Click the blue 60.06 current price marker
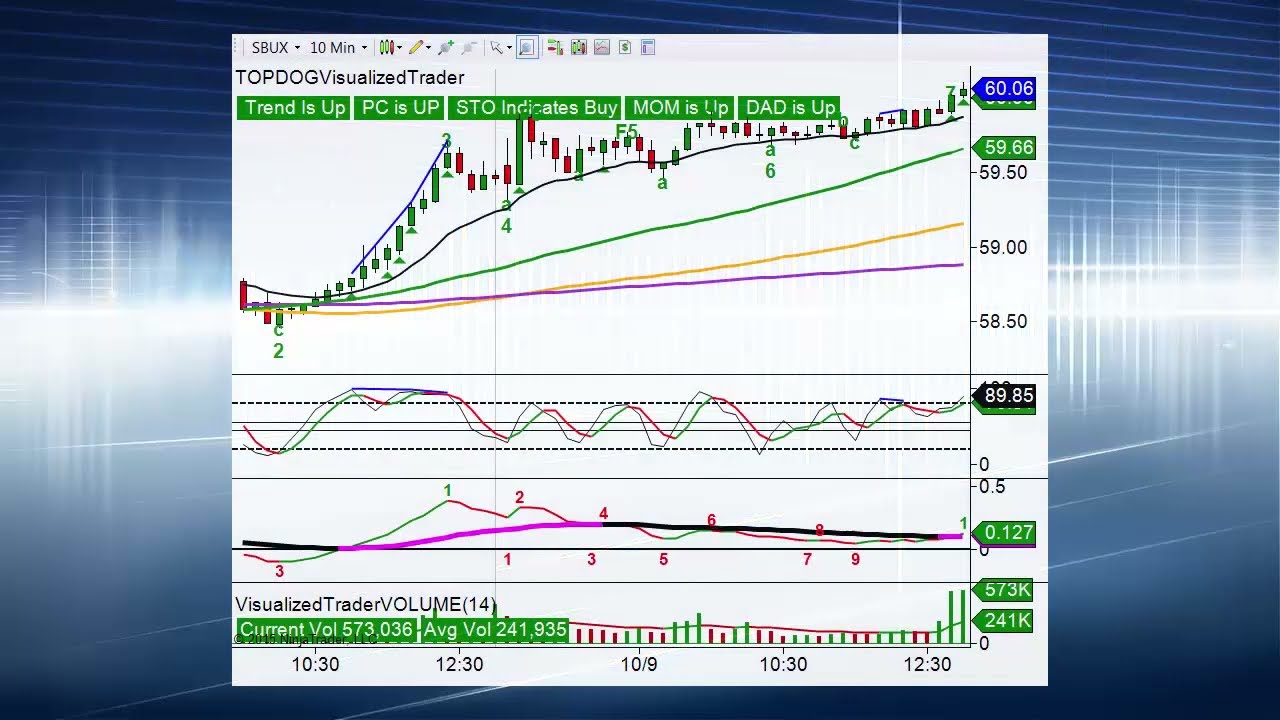The width and height of the screenshot is (1280, 720). (x=1008, y=89)
